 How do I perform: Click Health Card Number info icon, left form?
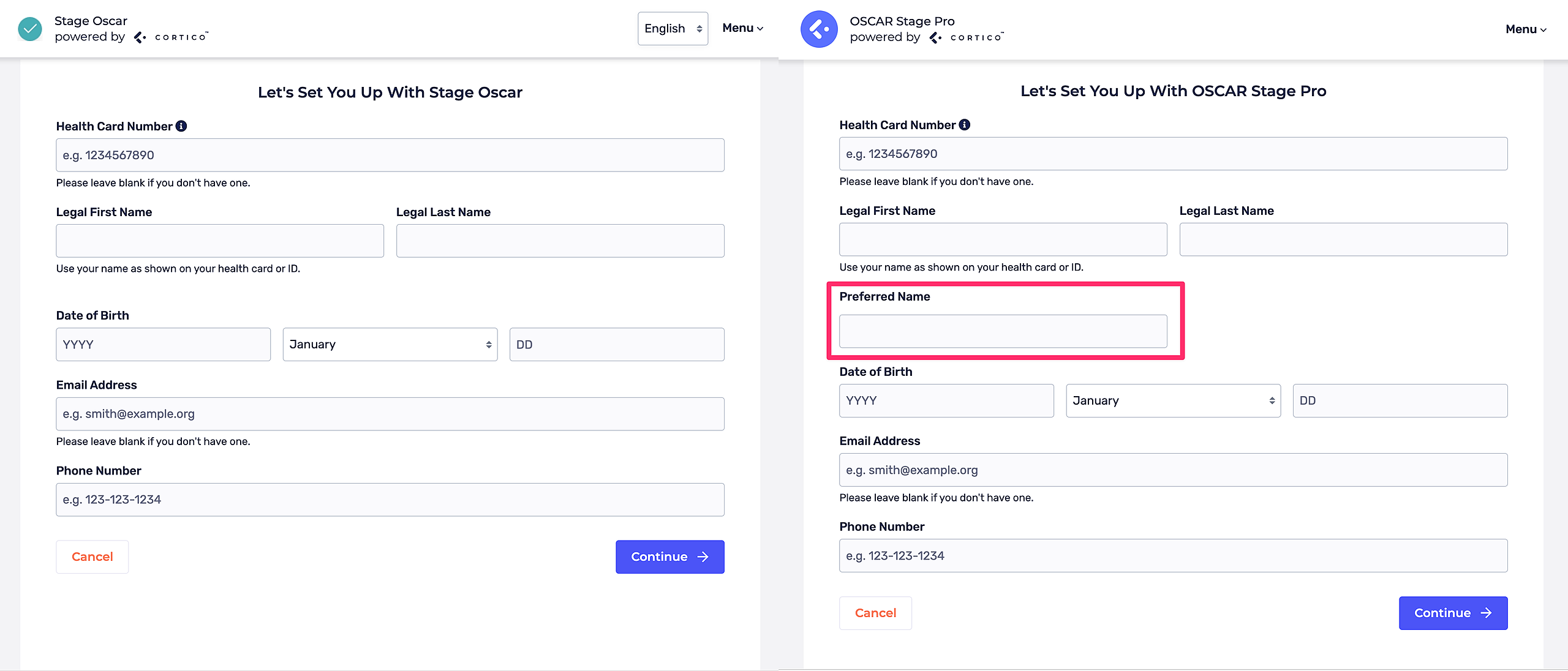[181, 126]
